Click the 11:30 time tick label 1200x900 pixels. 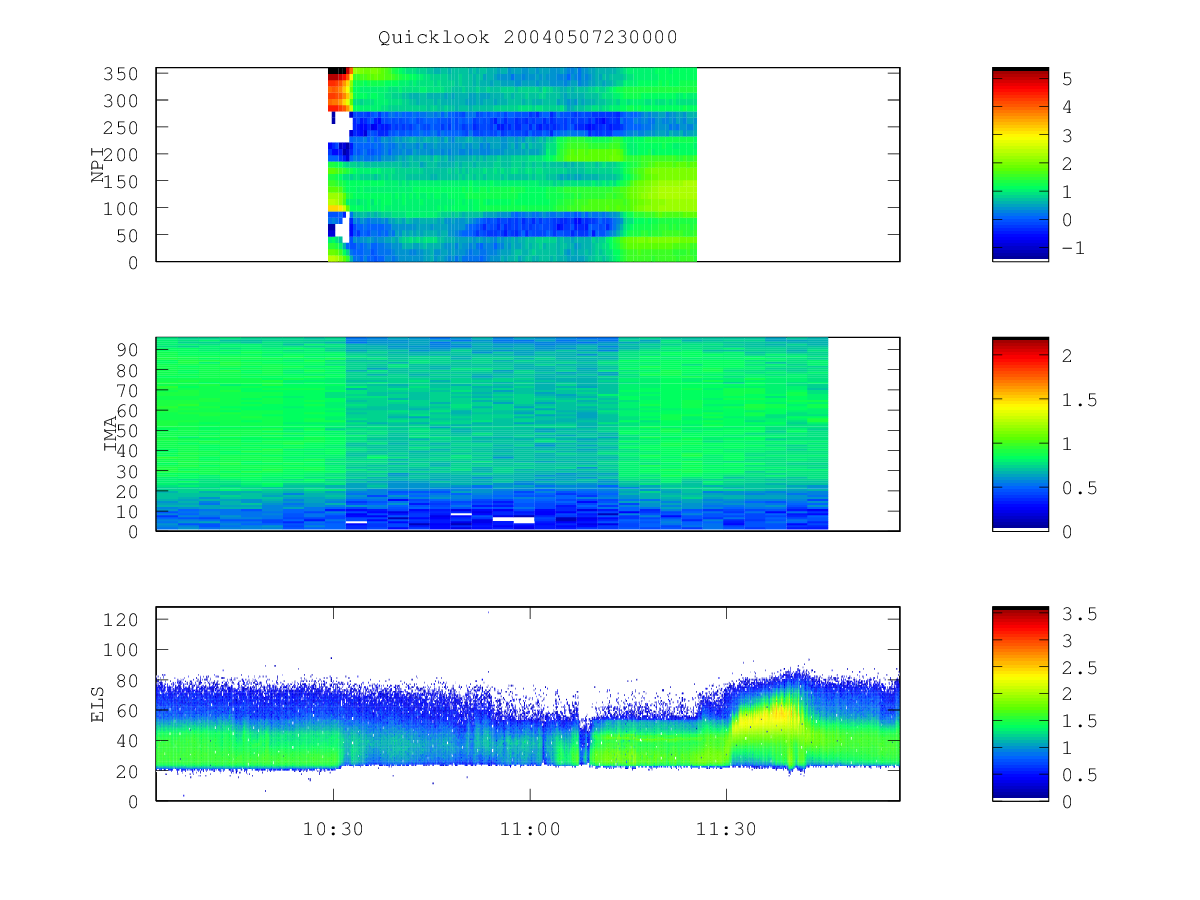[726, 829]
